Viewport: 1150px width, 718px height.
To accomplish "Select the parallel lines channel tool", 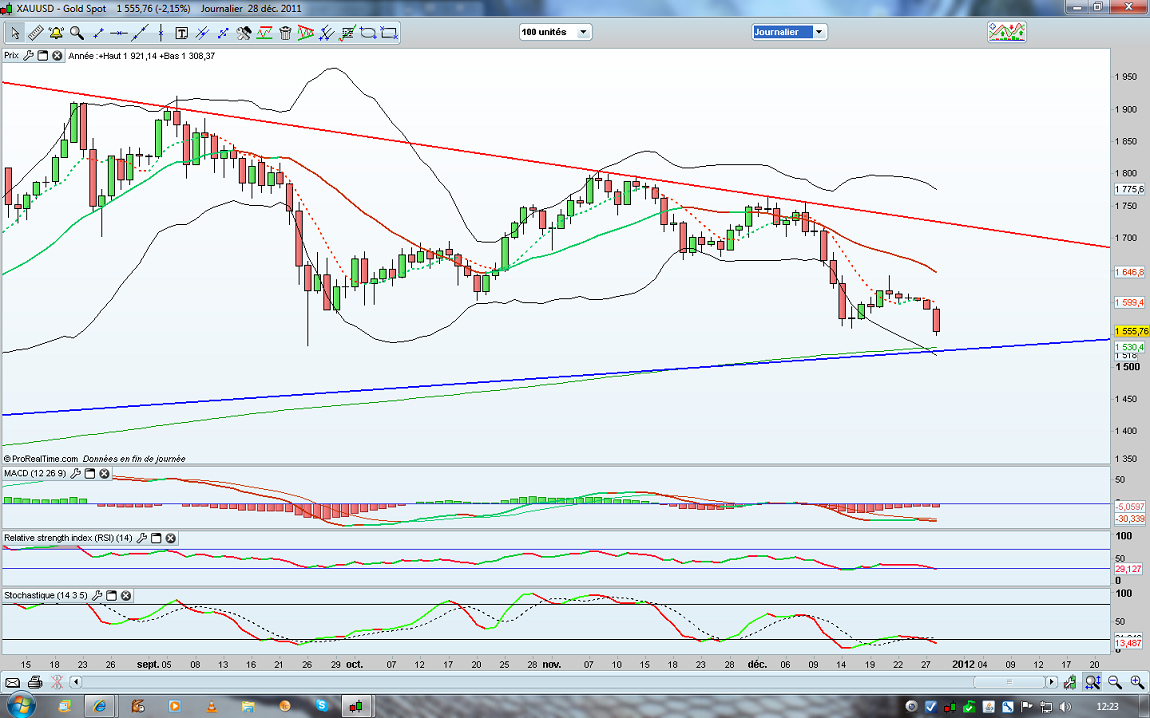I will (x=202, y=33).
